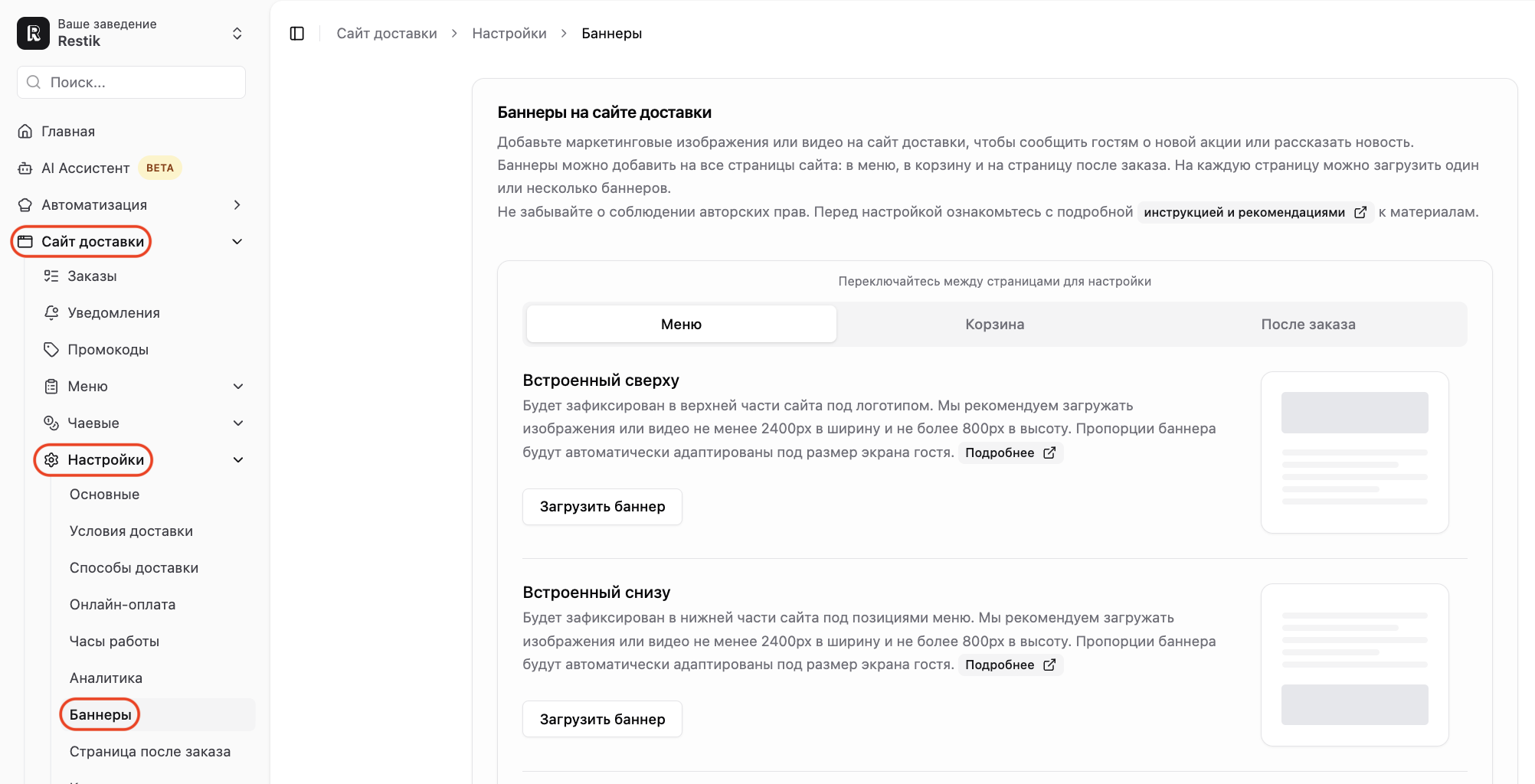
Task: Switch to the Корзина tab
Action: coord(994,325)
